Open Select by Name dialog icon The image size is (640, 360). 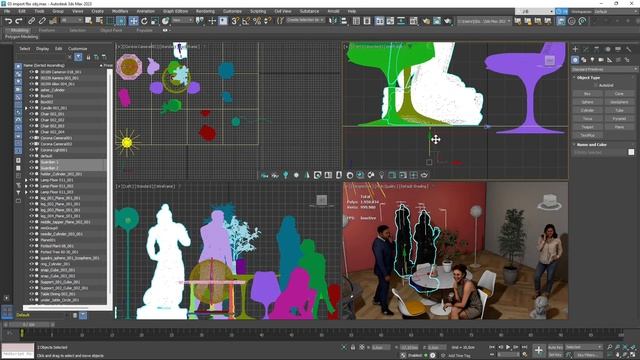pyautogui.click(x=99, y=21)
